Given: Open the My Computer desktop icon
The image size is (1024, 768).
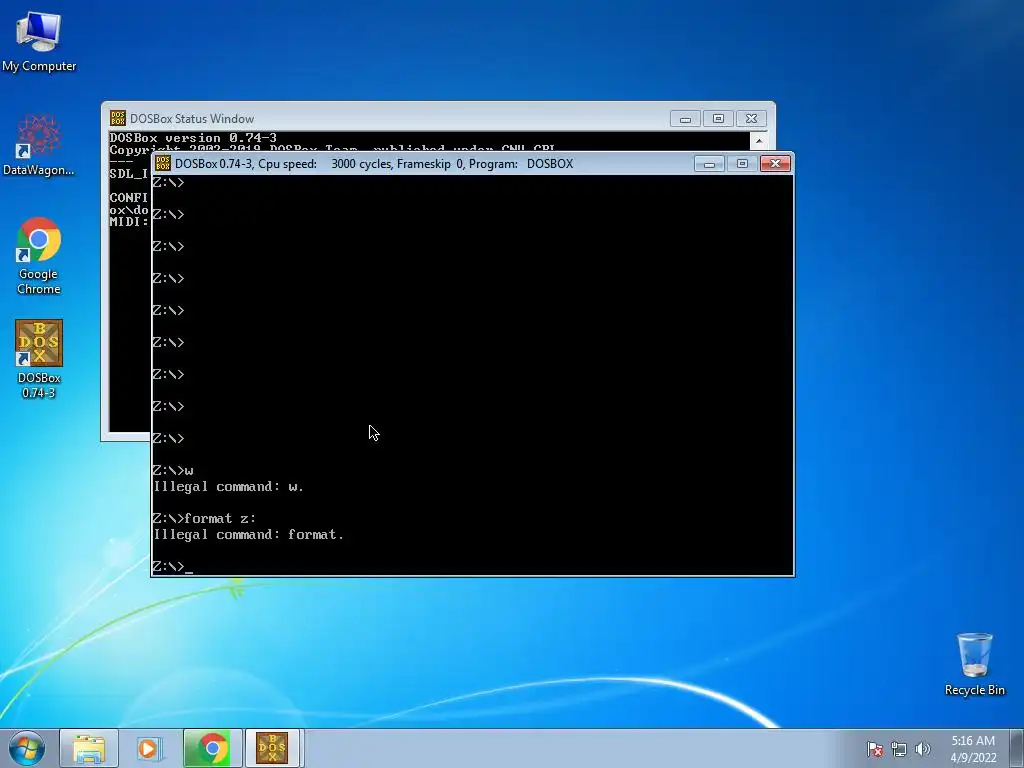Looking at the screenshot, I should tap(39, 42).
